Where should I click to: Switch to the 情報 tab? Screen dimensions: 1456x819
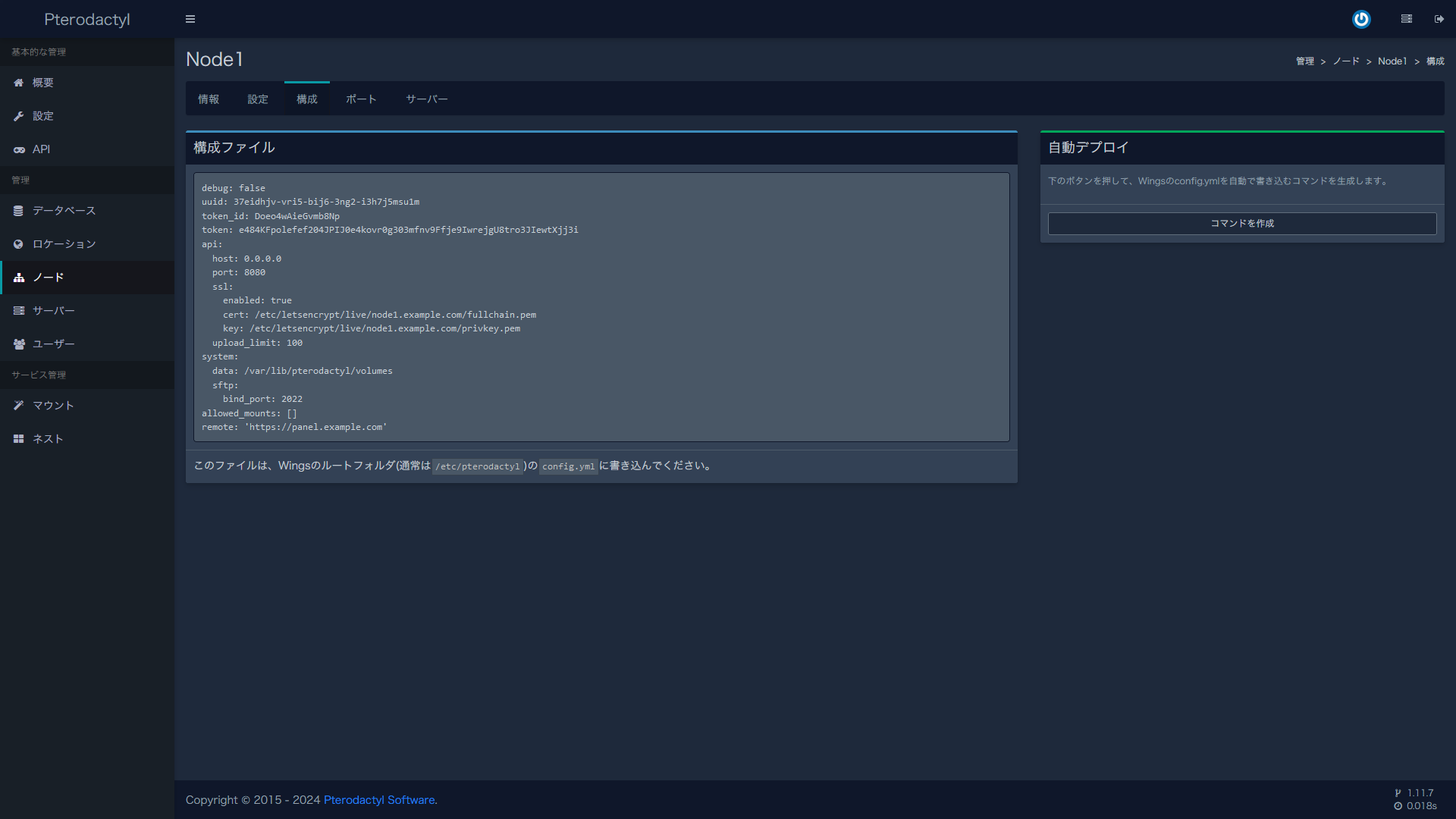(209, 99)
